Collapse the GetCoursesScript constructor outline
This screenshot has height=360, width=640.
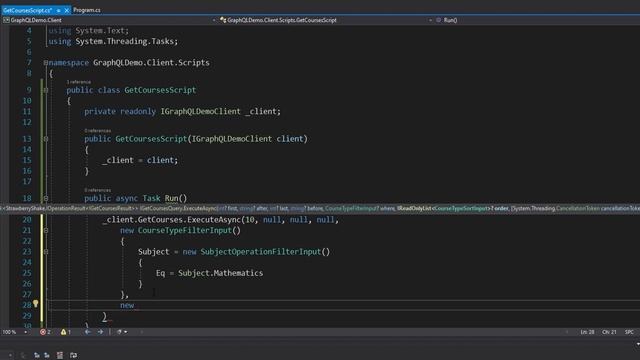point(46,139)
